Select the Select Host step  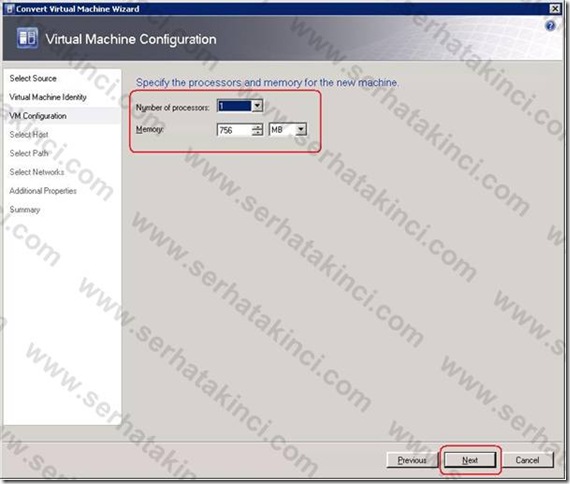(x=29, y=135)
